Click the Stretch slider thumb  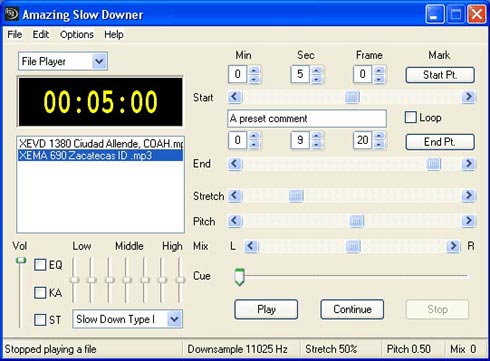coord(296,195)
